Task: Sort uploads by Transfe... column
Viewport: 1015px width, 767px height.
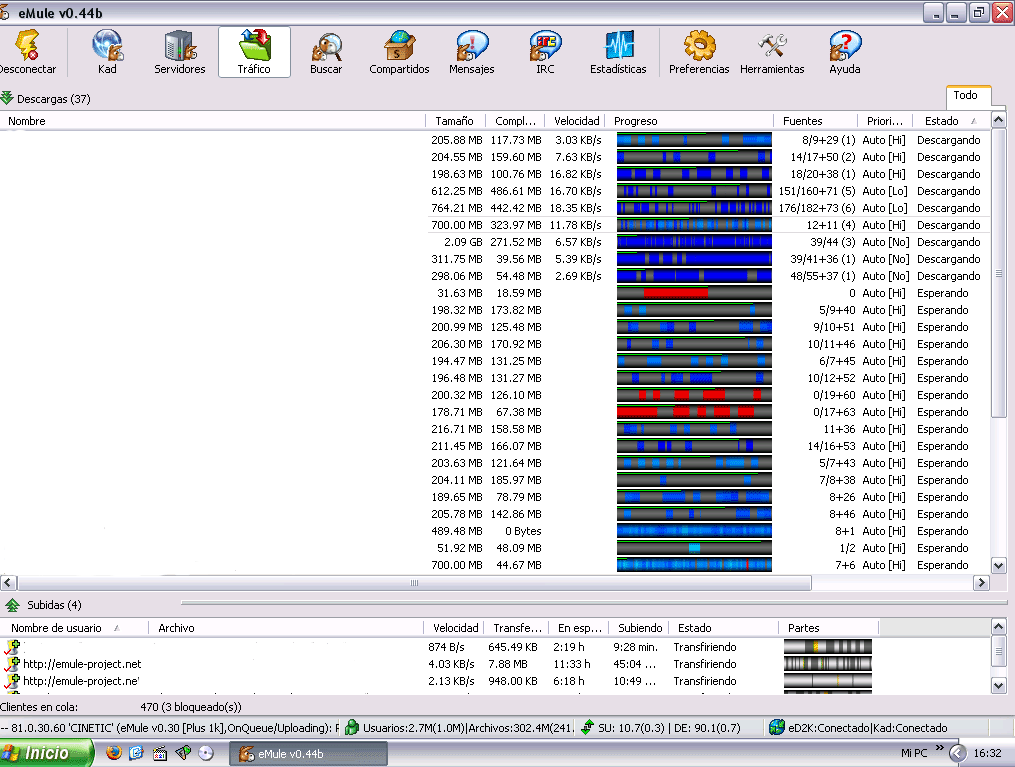Action: coord(517,628)
